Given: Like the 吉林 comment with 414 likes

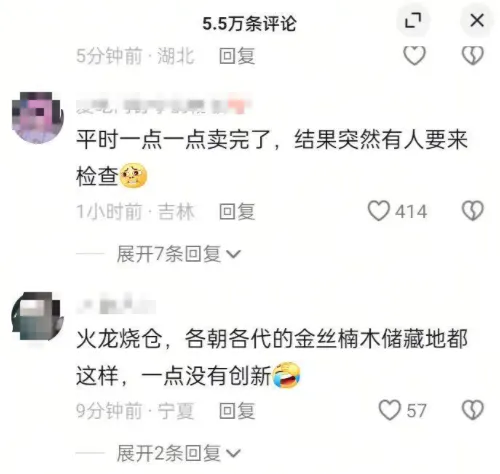Looking at the screenshot, I should [x=379, y=211].
